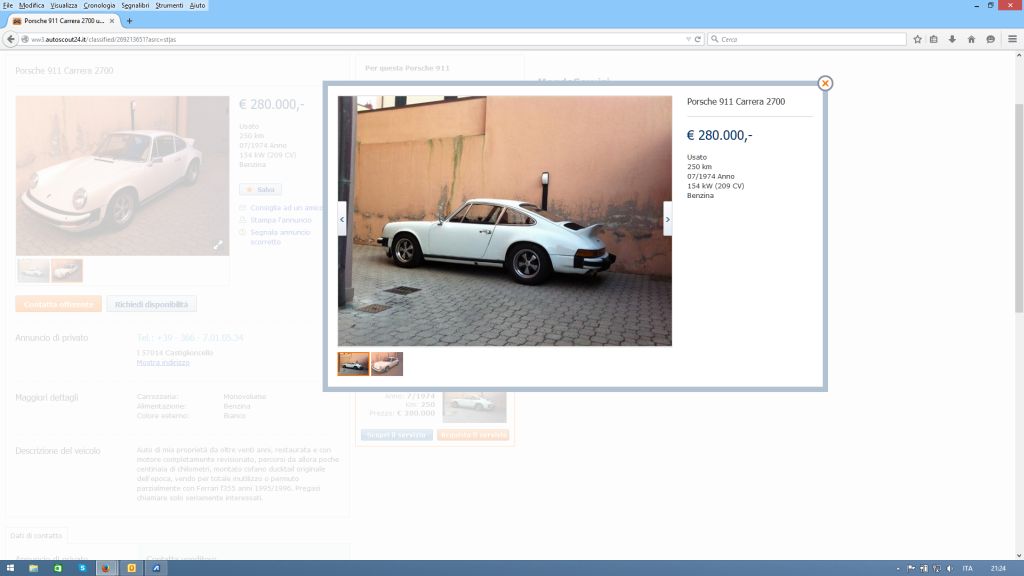Go back to the previous page
Image resolution: width=1024 pixels, height=576 pixels.
[10, 39]
